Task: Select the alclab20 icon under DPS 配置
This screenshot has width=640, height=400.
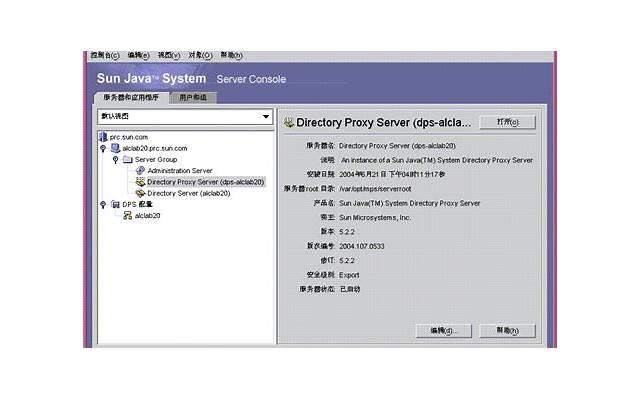Action: coord(127,215)
